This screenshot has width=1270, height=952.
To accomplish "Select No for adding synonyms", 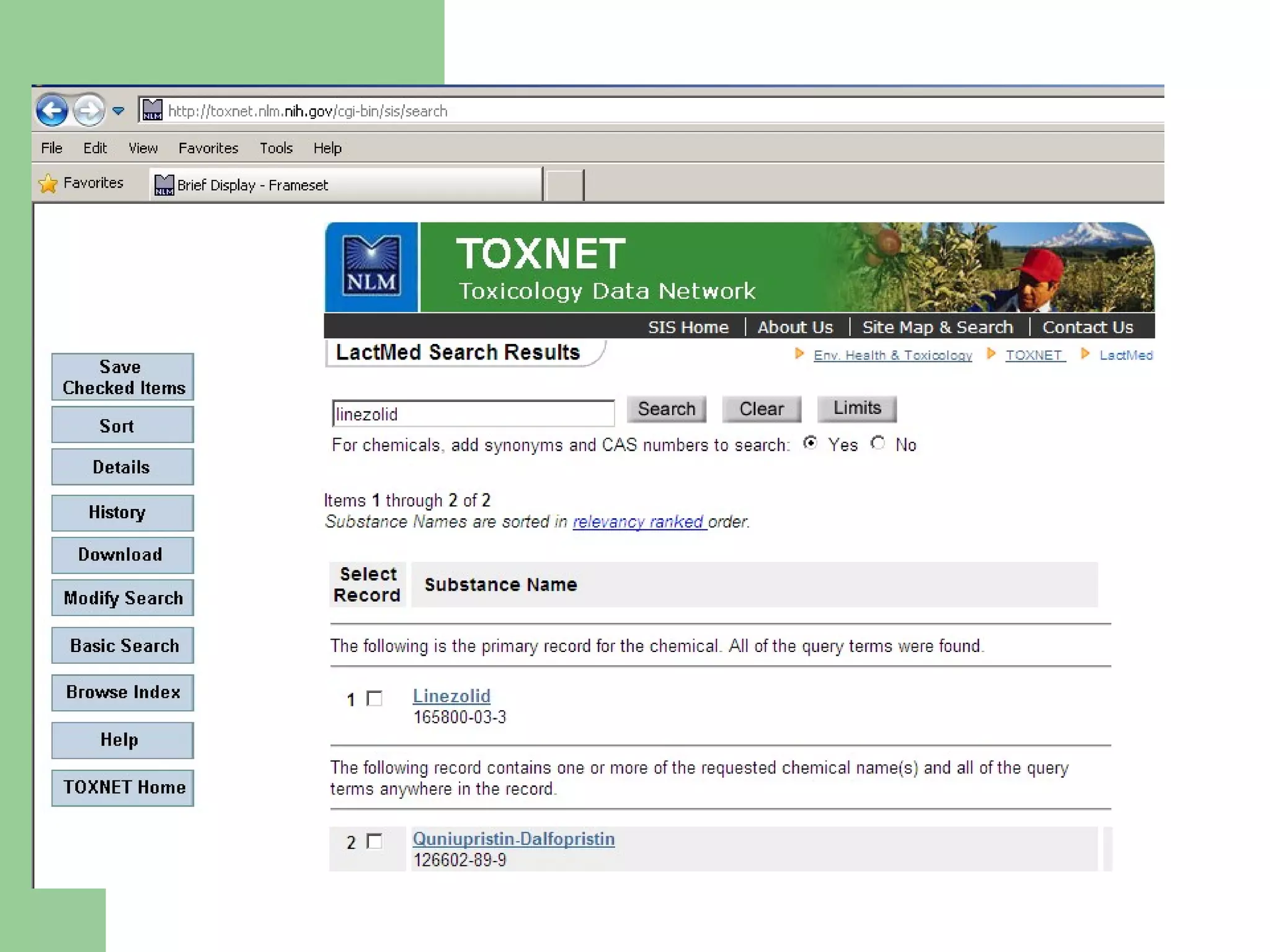I will pyautogui.click(x=877, y=443).
